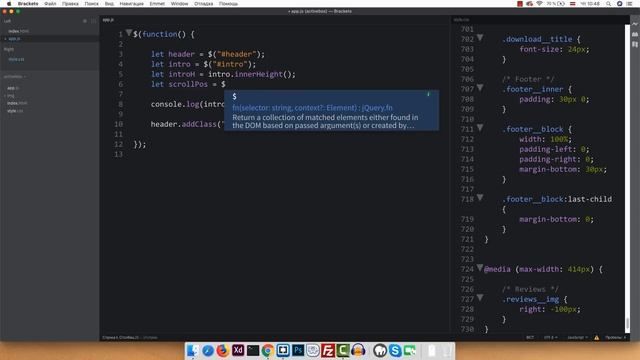
Task: Open Terminal from the dock
Action: point(253,351)
